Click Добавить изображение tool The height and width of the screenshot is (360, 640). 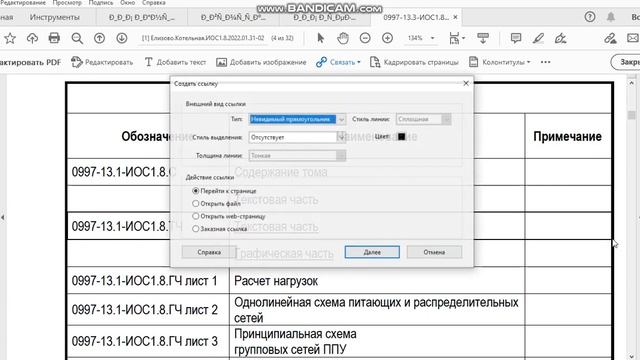pyautogui.click(x=261, y=62)
